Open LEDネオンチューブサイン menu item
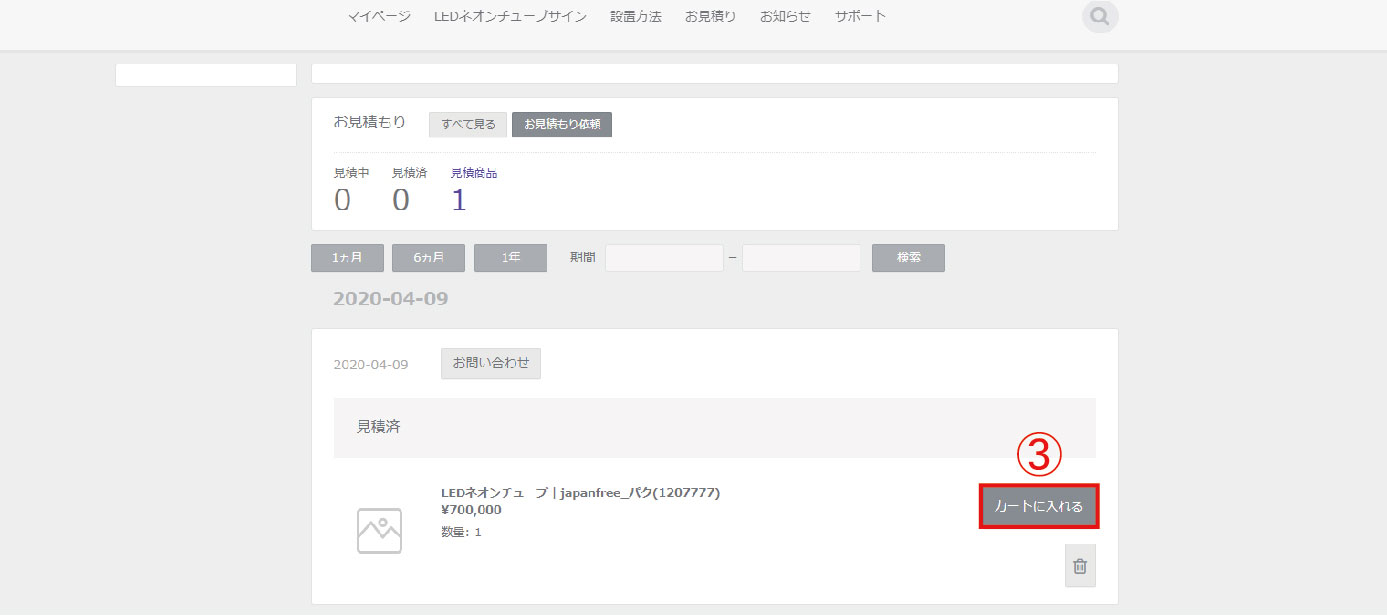 pyautogui.click(x=511, y=17)
